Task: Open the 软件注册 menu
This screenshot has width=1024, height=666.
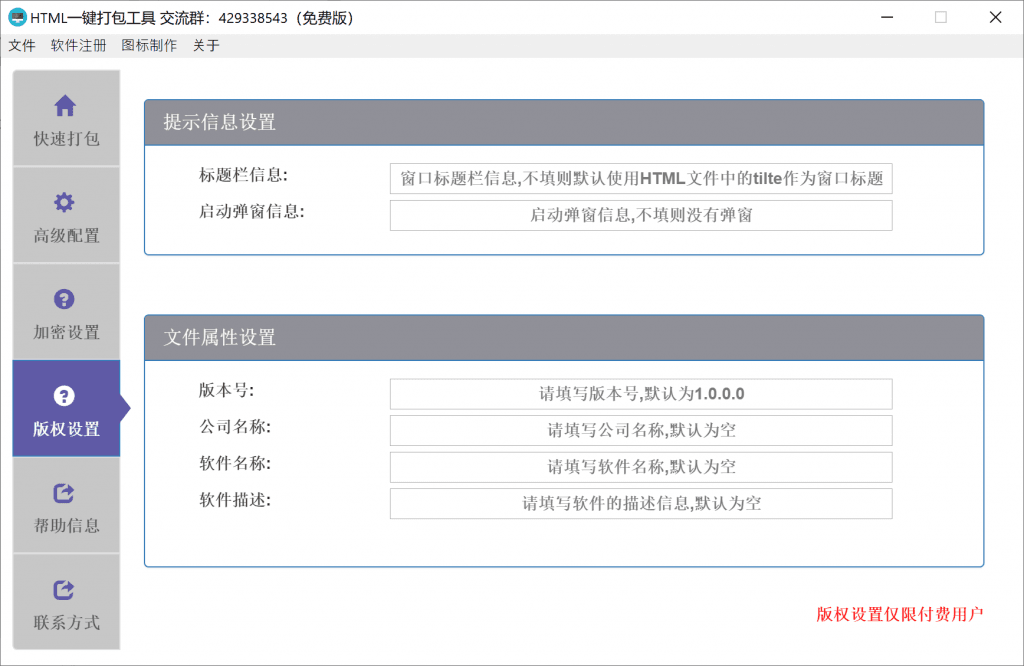Action: click(77, 45)
